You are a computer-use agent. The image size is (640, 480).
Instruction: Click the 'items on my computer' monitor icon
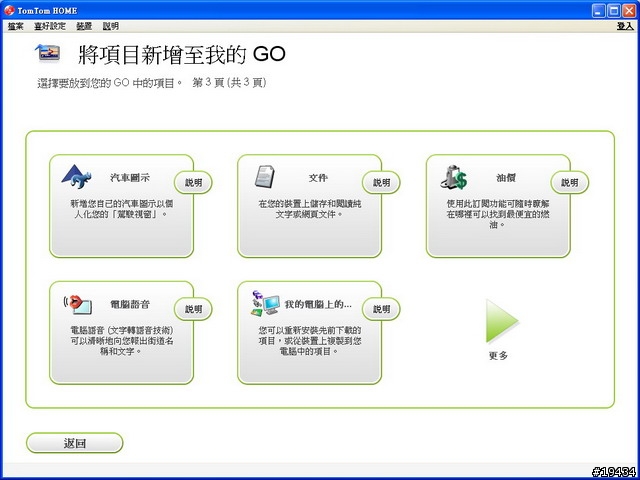[265, 302]
